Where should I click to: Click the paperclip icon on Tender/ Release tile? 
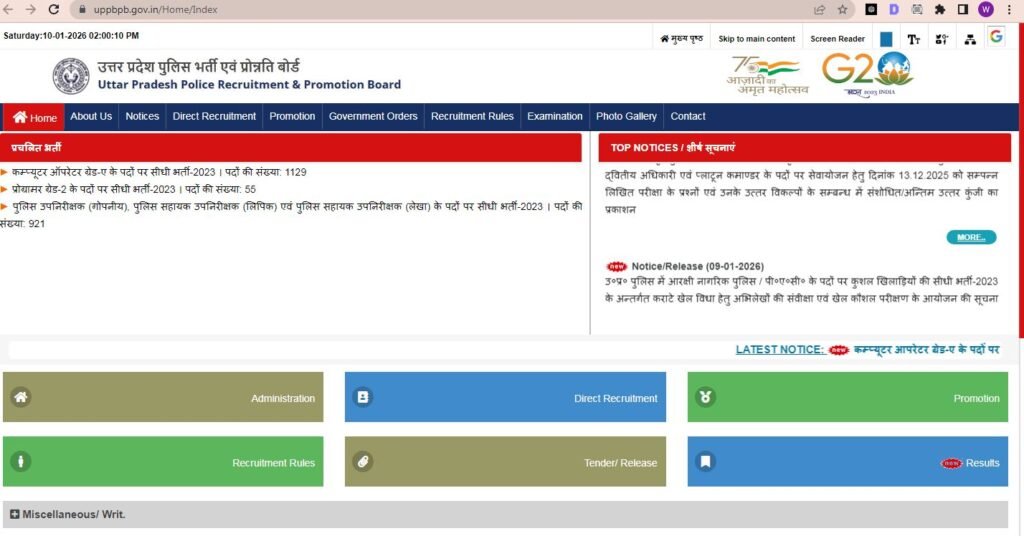tap(363, 462)
